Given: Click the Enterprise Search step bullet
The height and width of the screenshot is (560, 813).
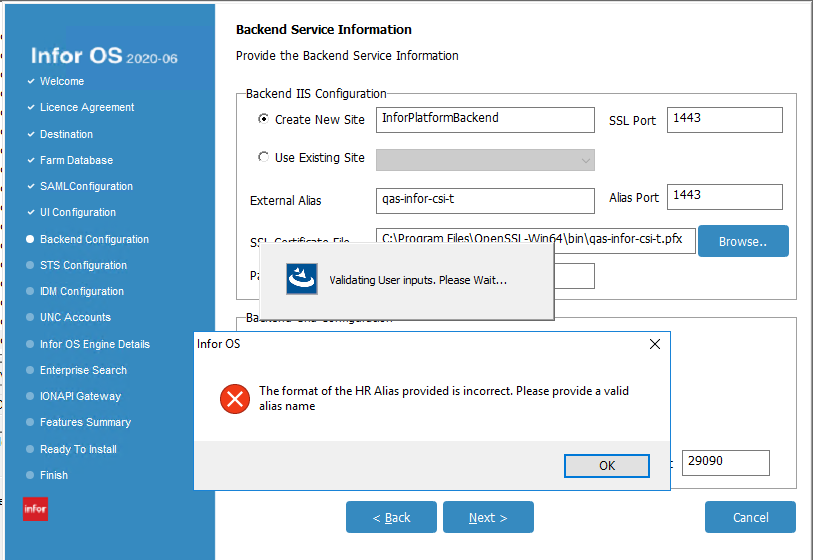Looking at the screenshot, I should click(x=30, y=370).
